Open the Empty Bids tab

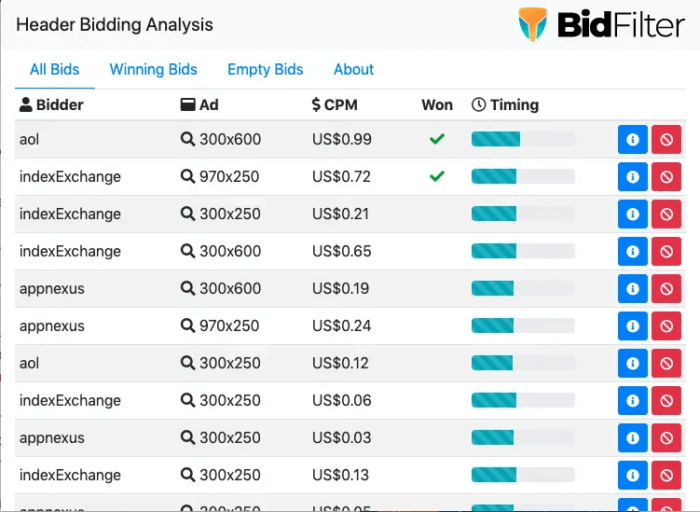(265, 70)
